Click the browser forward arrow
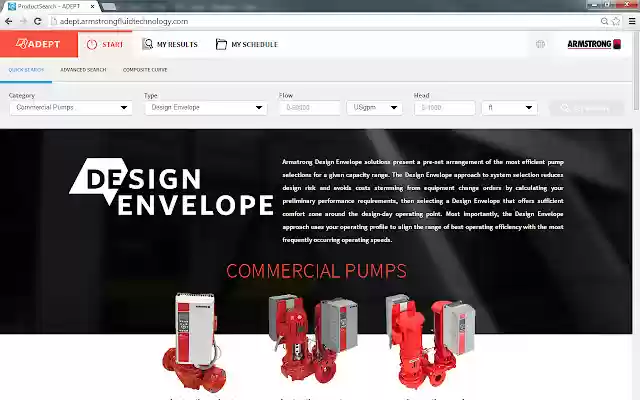Viewport: 640px width, 400px height. click(x=23, y=21)
